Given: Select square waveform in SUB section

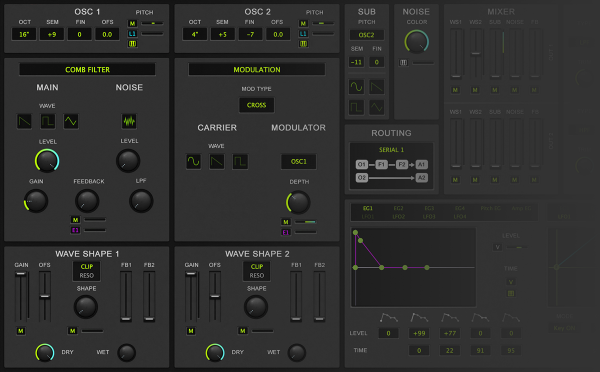Looking at the screenshot, I should pyautogui.click(x=356, y=108).
